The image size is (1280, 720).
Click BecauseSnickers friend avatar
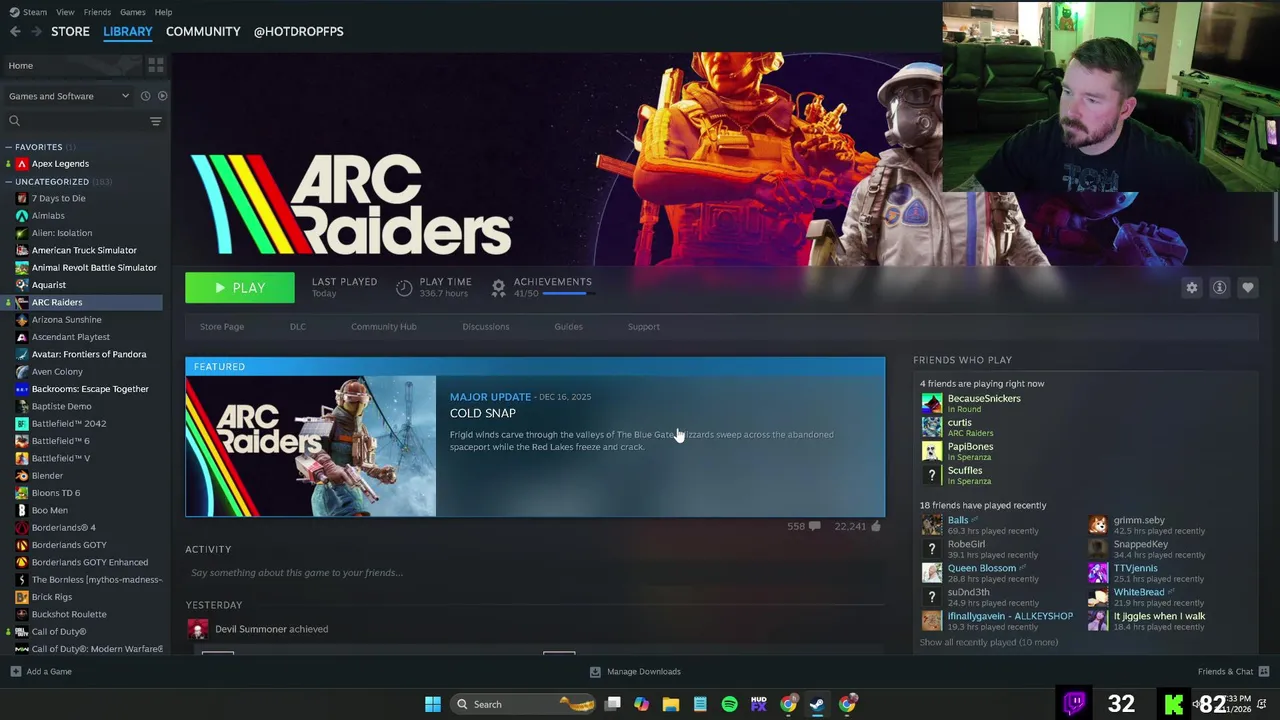[931, 403]
